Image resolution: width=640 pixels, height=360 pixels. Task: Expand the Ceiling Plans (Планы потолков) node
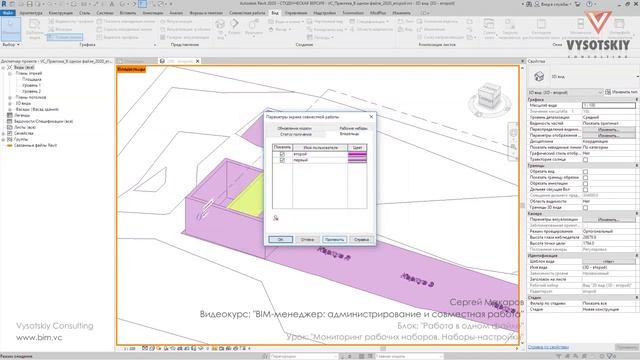(10, 98)
